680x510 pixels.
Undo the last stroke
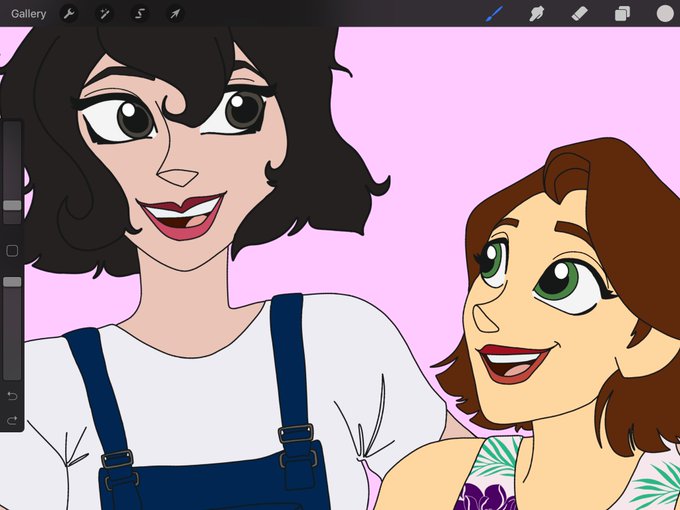12,396
